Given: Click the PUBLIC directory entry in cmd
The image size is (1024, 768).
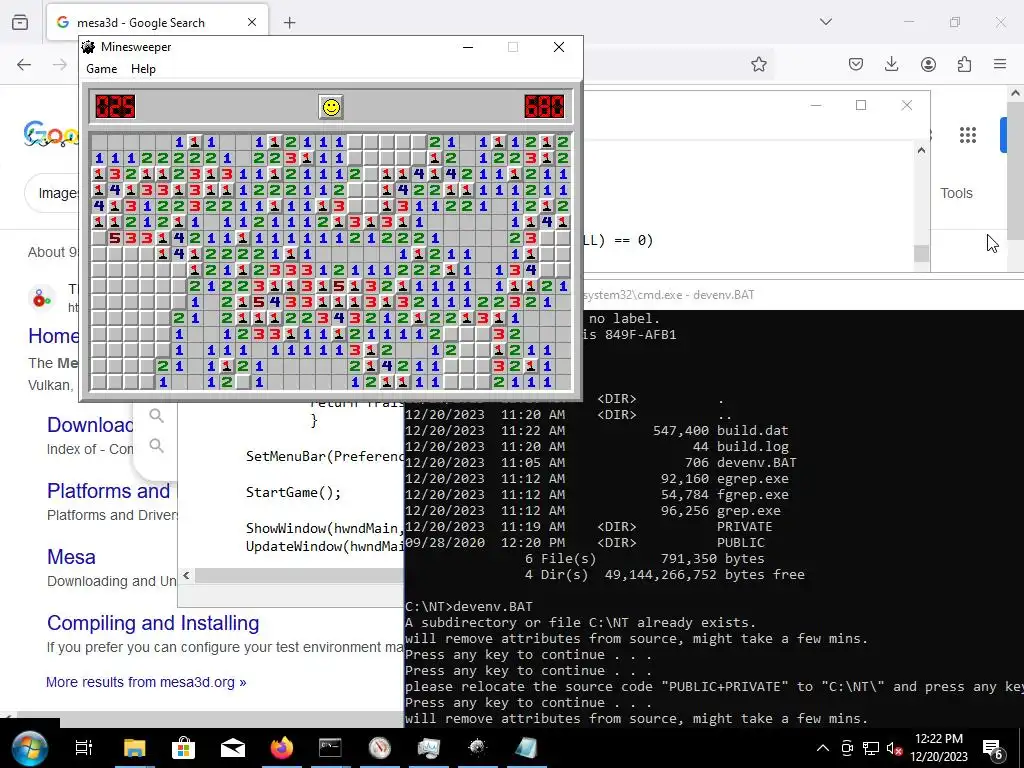Looking at the screenshot, I should (741, 543).
